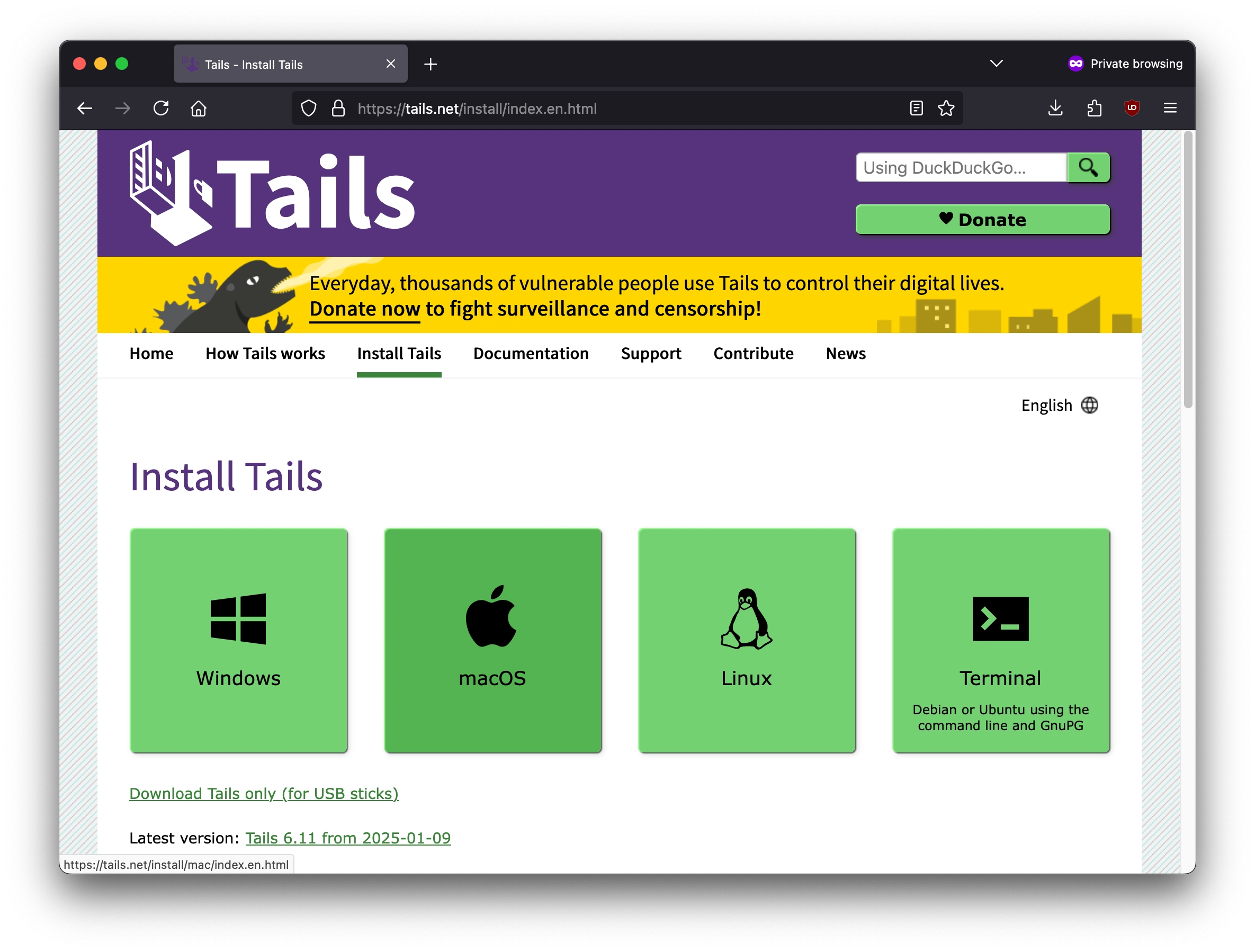
Task: Click the green Donate button
Action: tap(982, 220)
